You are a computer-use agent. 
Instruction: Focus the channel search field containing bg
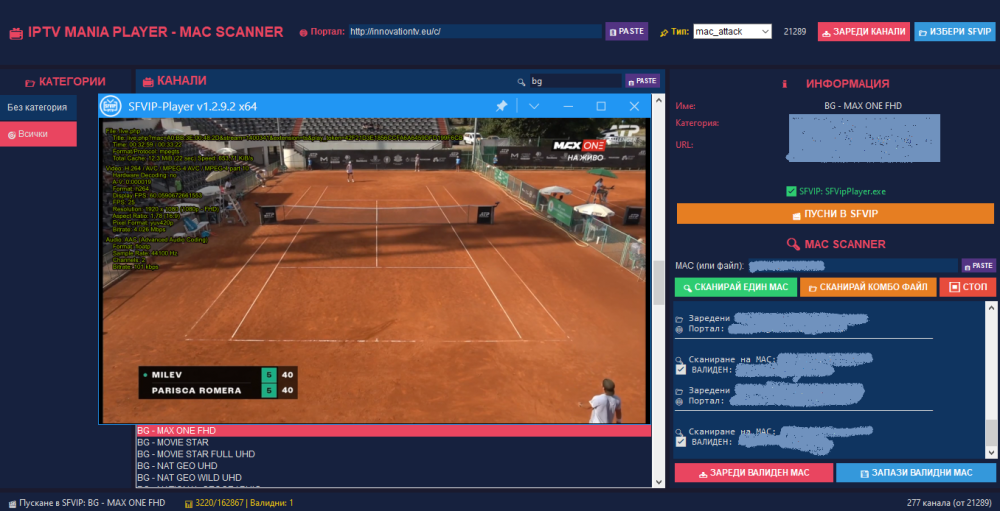point(575,81)
